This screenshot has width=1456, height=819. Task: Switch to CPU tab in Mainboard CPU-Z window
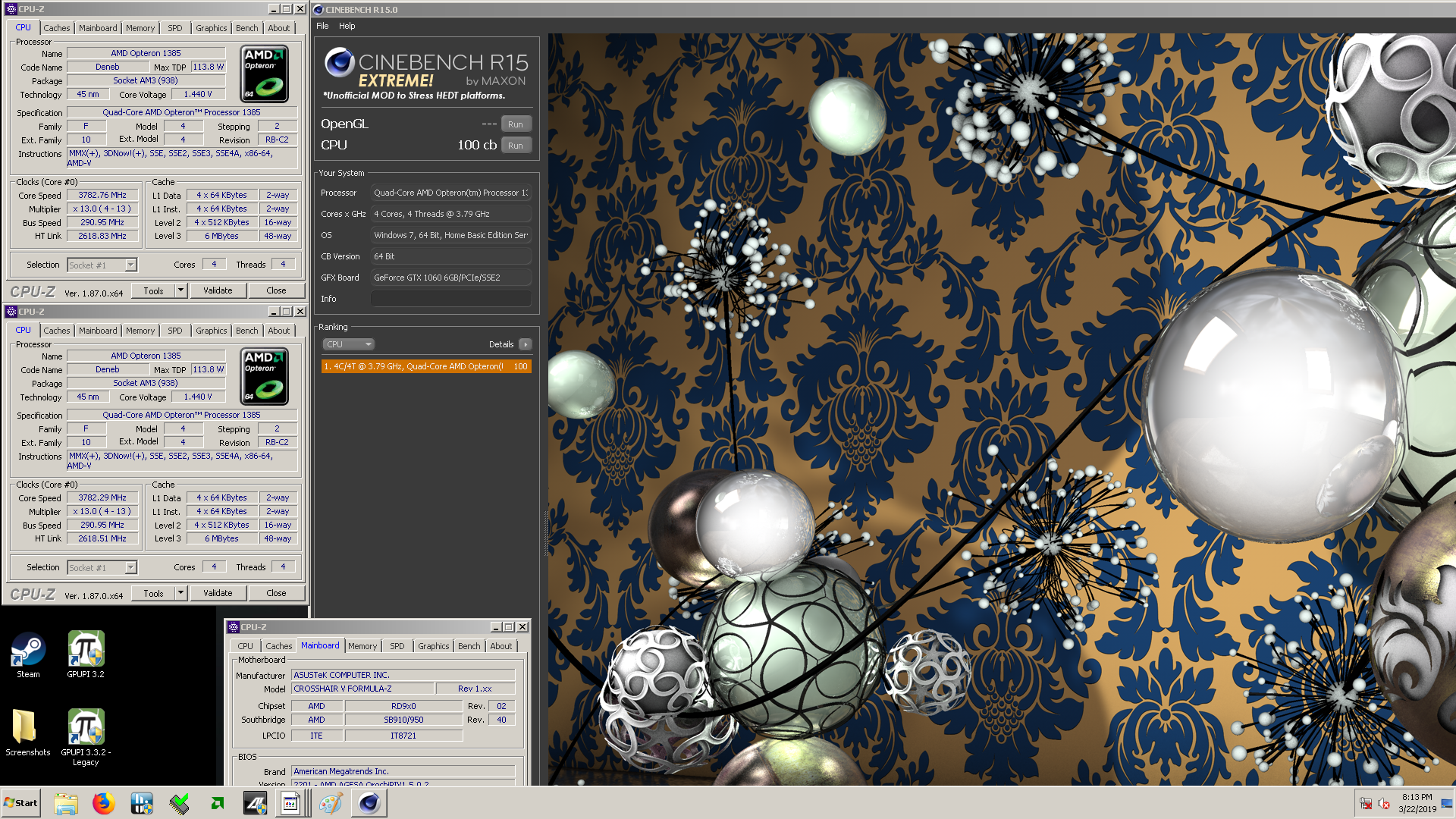click(245, 646)
